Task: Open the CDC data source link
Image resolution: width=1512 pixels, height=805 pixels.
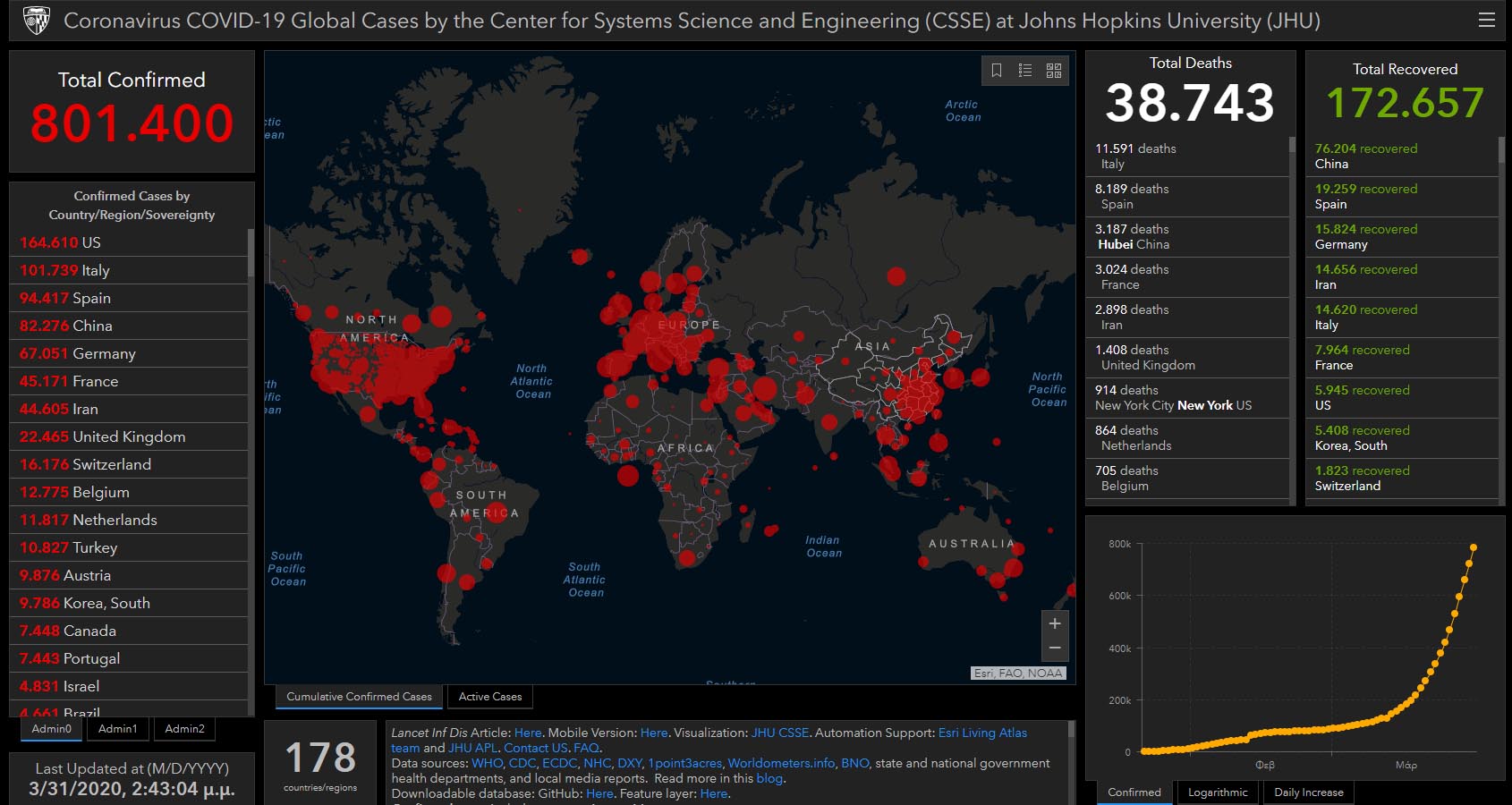Action: tap(522, 763)
